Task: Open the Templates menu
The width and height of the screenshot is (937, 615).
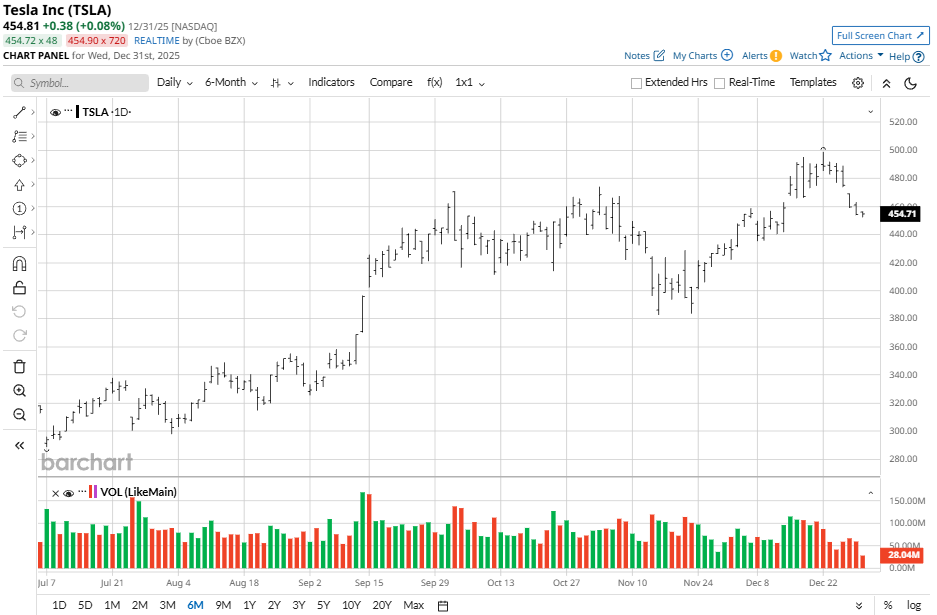Action: (813, 82)
